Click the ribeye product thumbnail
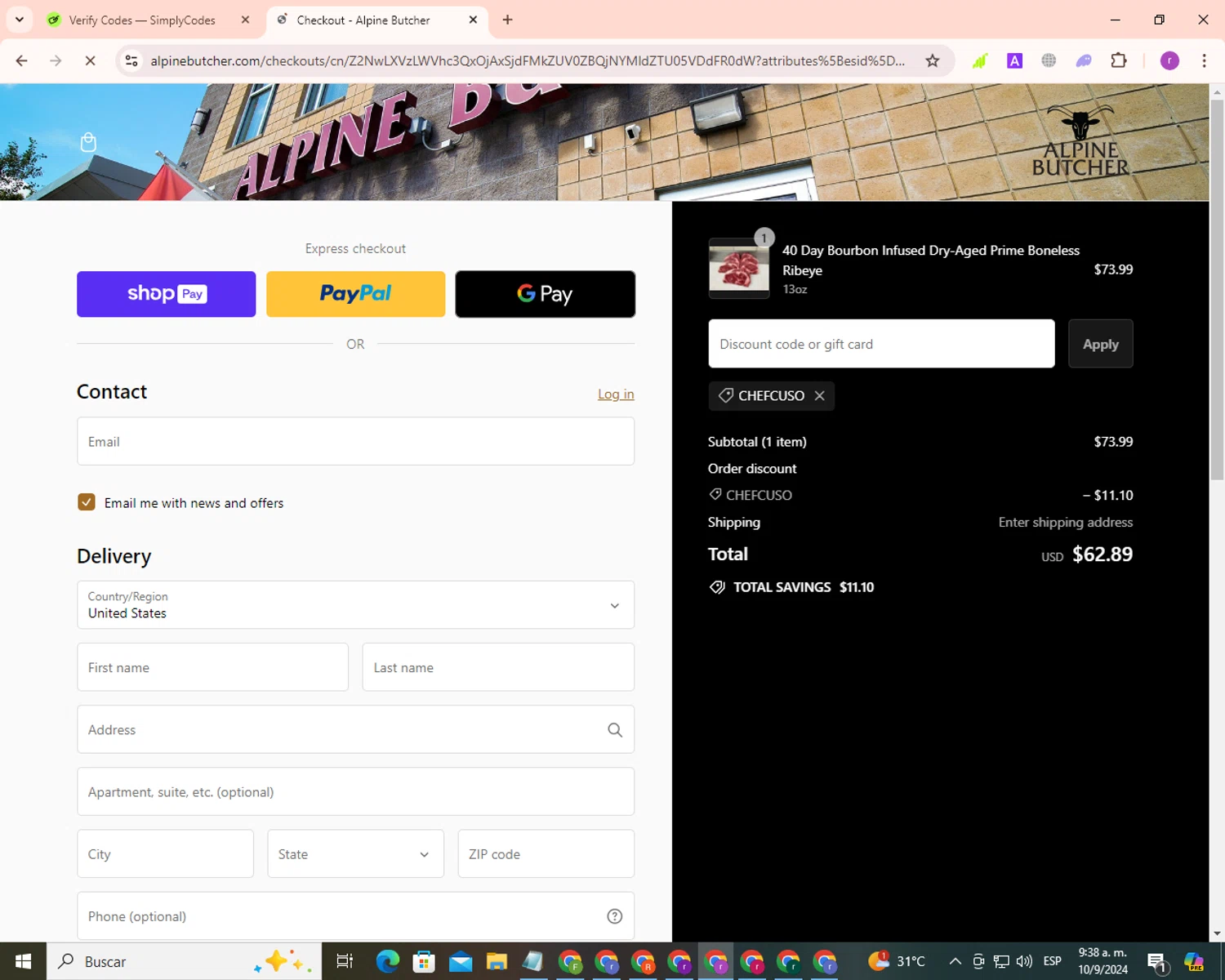This screenshot has width=1225, height=980. point(738,268)
